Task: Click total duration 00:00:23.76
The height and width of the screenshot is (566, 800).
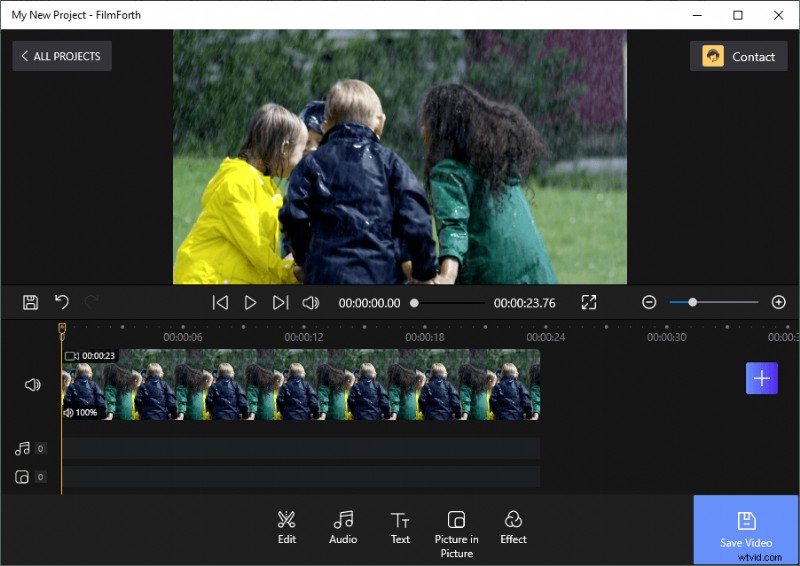Action: [x=524, y=303]
